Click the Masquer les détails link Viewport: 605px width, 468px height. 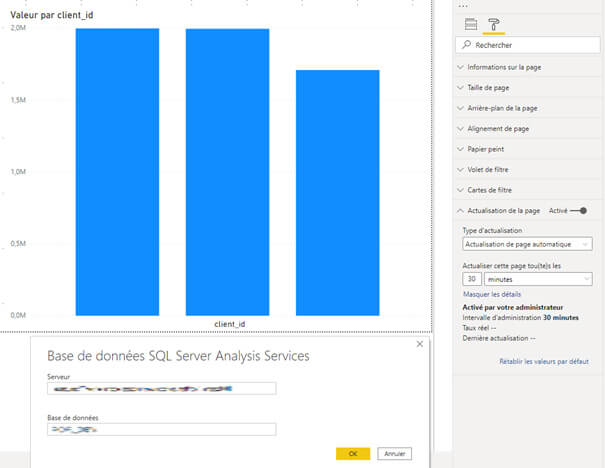coord(492,294)
